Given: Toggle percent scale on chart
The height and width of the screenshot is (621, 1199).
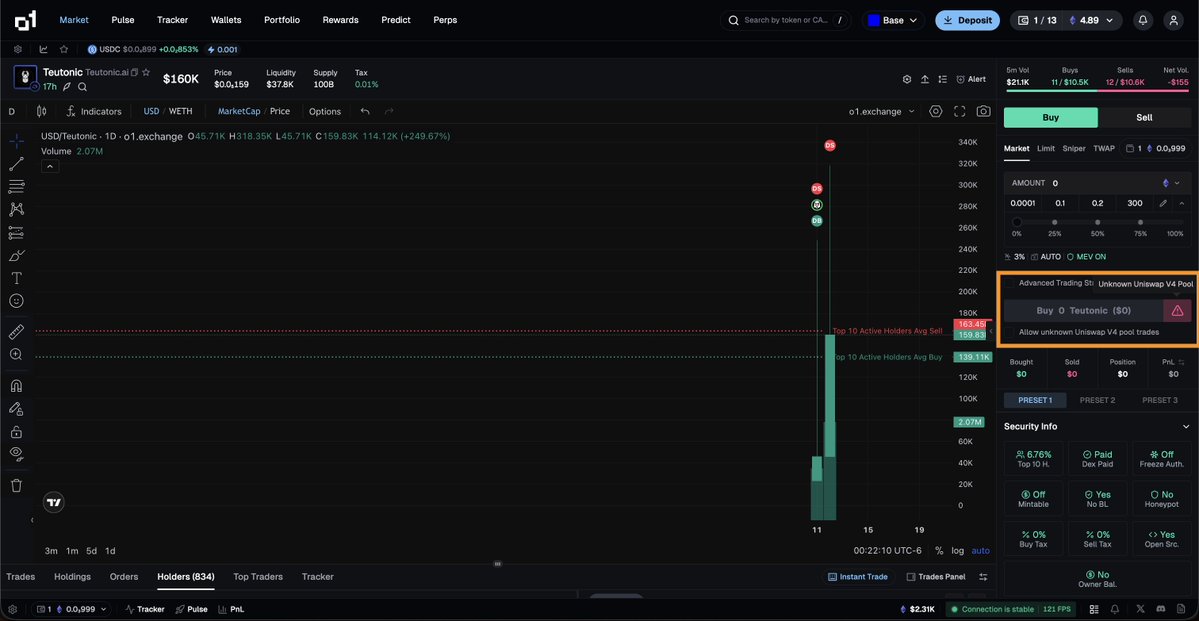Looking at the screenshot, I should point(939,551).
